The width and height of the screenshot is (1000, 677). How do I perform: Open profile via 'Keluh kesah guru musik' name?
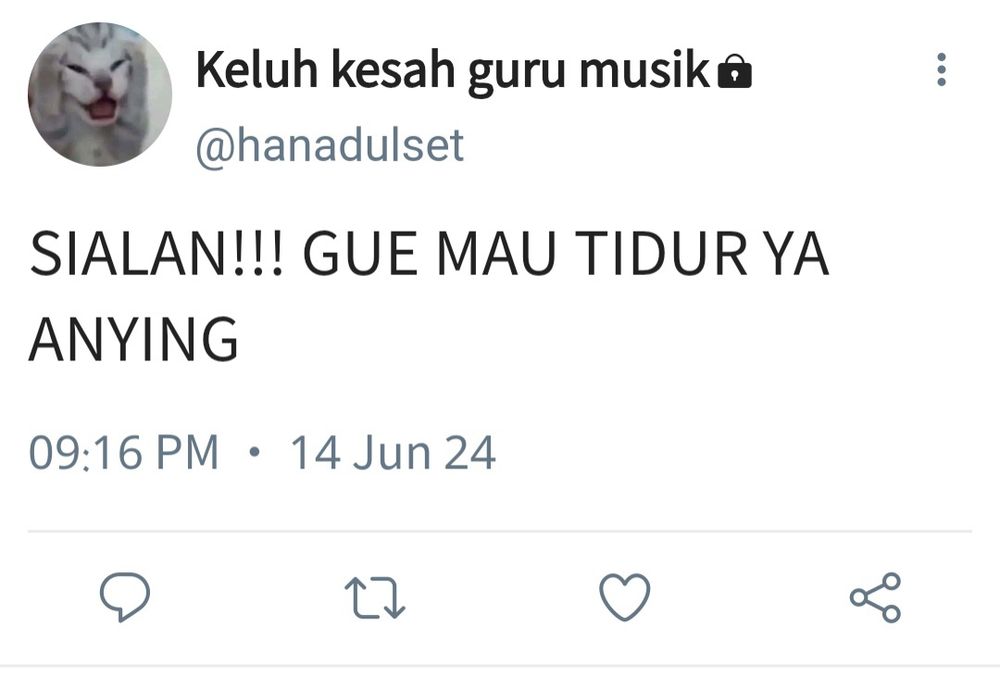[453, 70]
